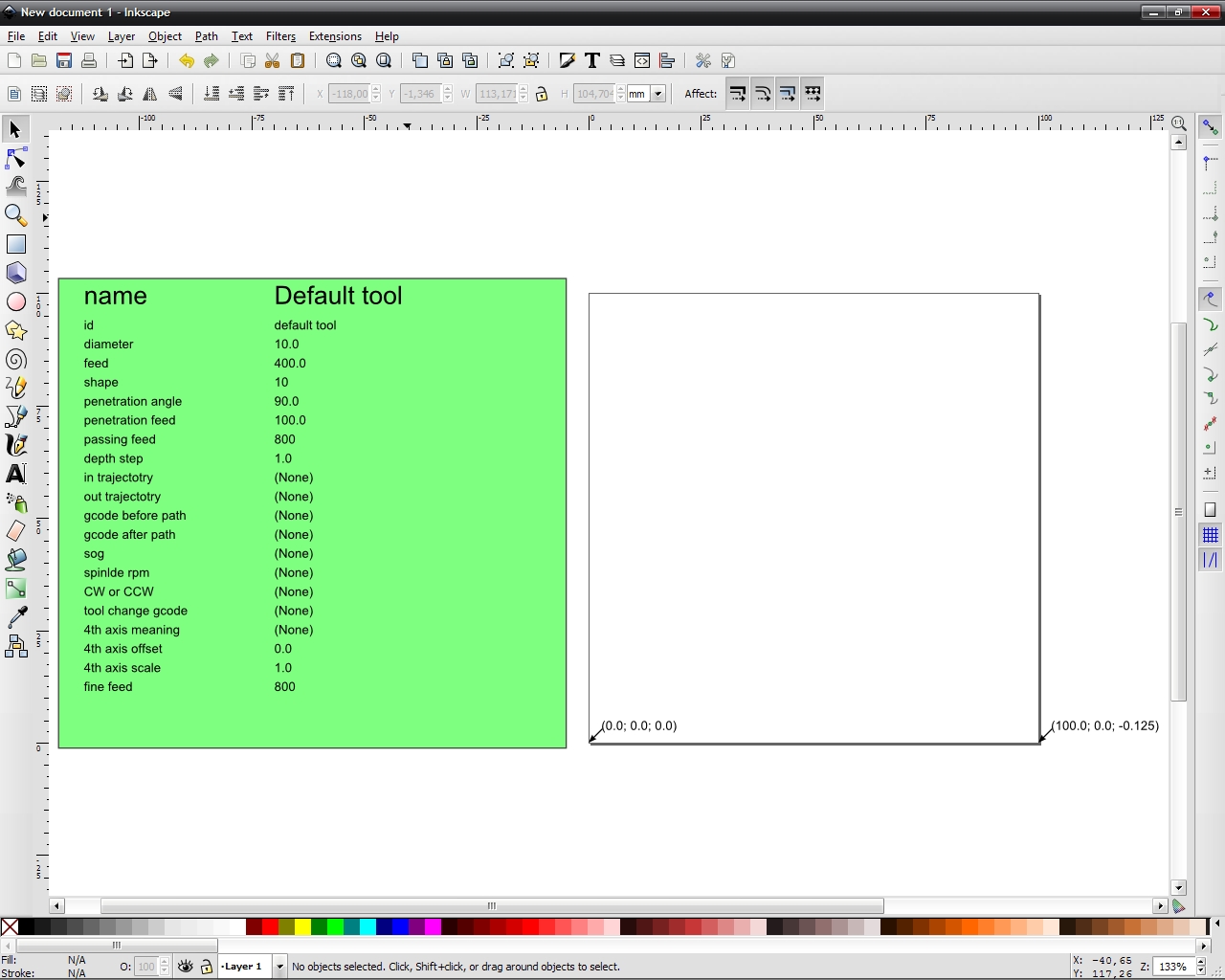Open the Extensions menu
This screenshot has height=980, width=1225.
(x=335, y=36)
